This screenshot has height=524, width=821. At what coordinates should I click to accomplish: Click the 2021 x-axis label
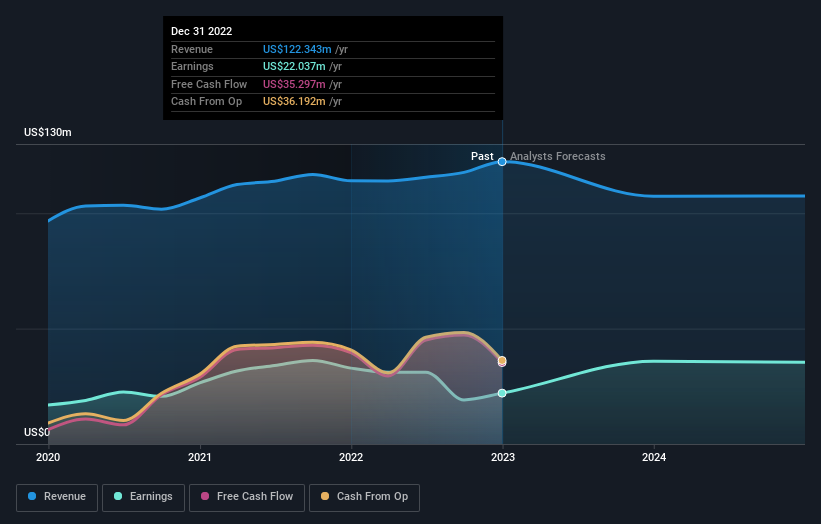(199, 458)
